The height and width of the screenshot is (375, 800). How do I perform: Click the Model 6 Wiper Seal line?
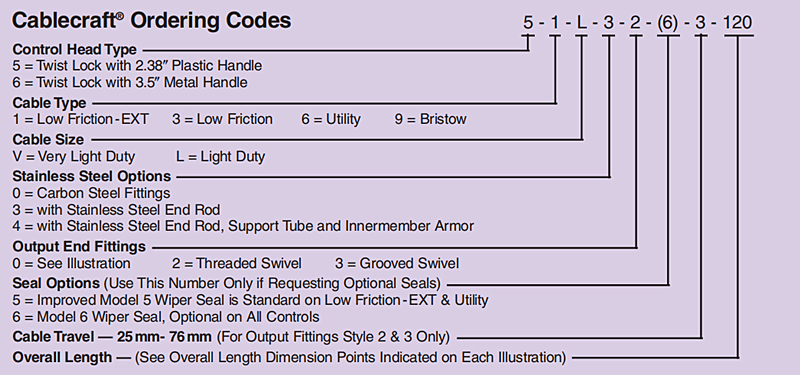166,317
